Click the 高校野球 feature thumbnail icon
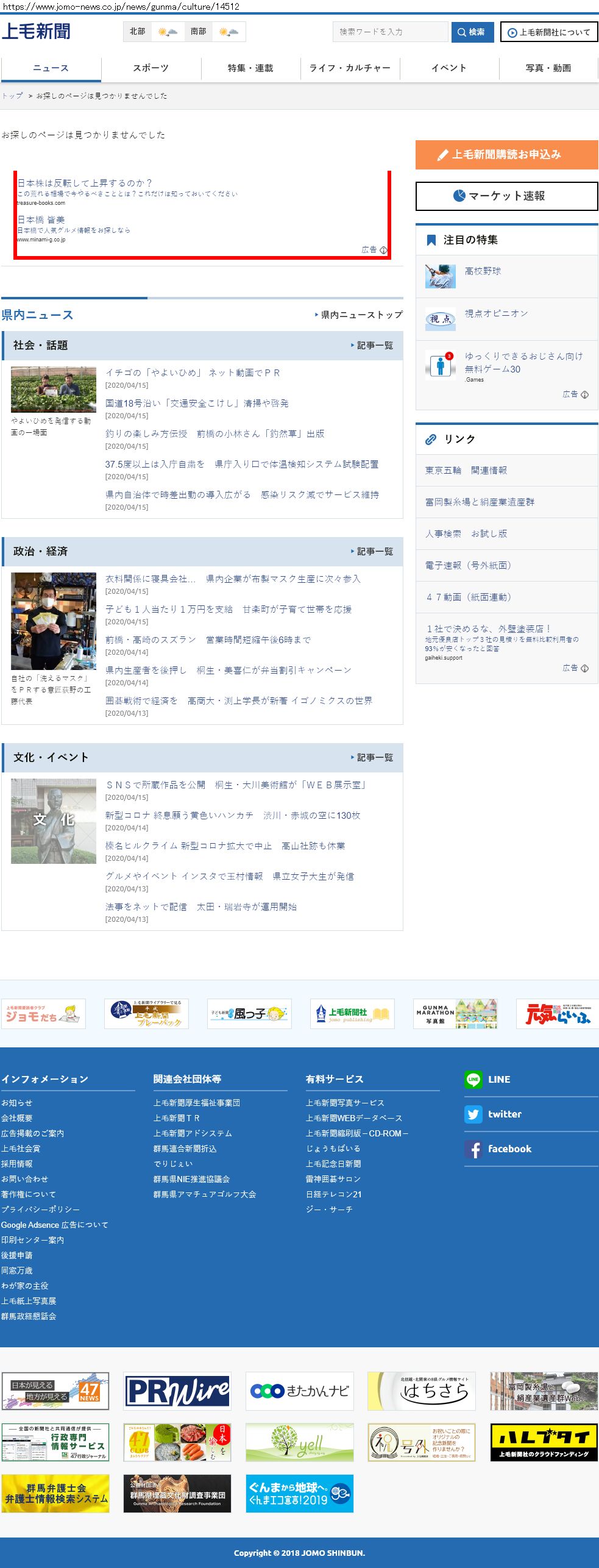 click(440, 276)
